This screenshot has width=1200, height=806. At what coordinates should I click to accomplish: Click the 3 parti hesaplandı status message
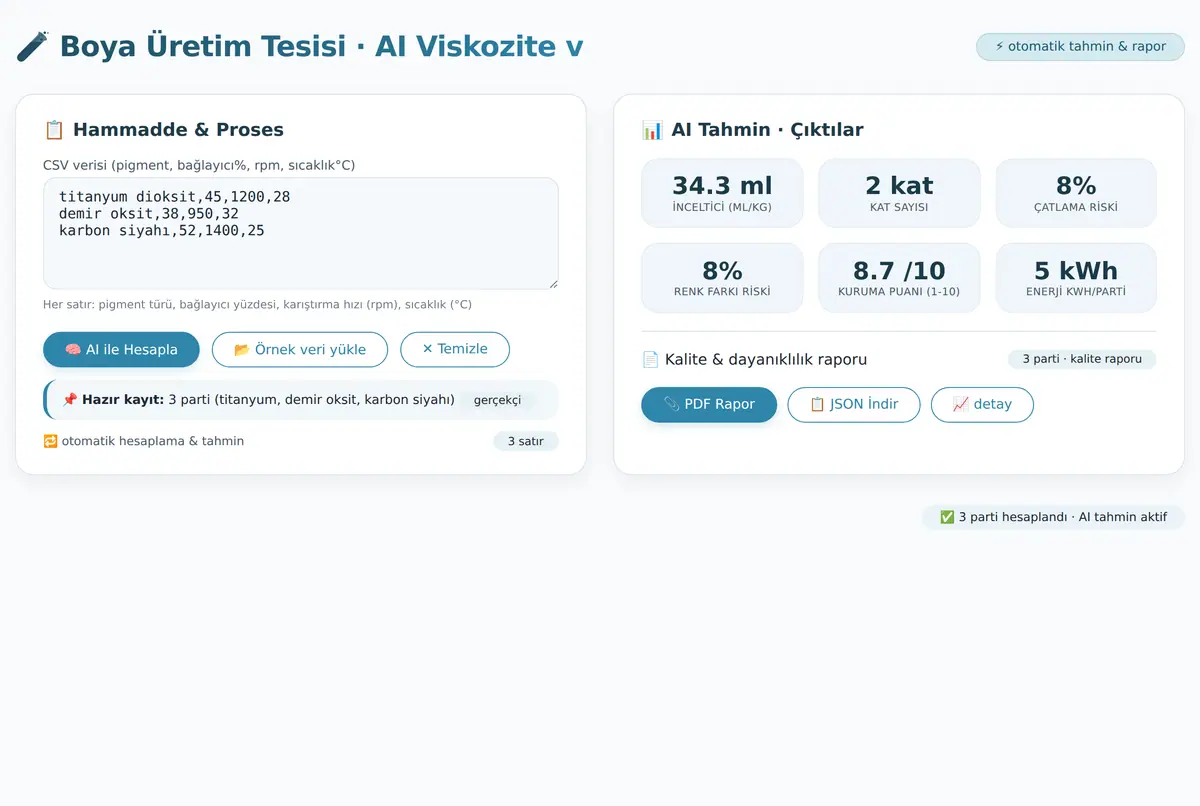click(1053, 517)
